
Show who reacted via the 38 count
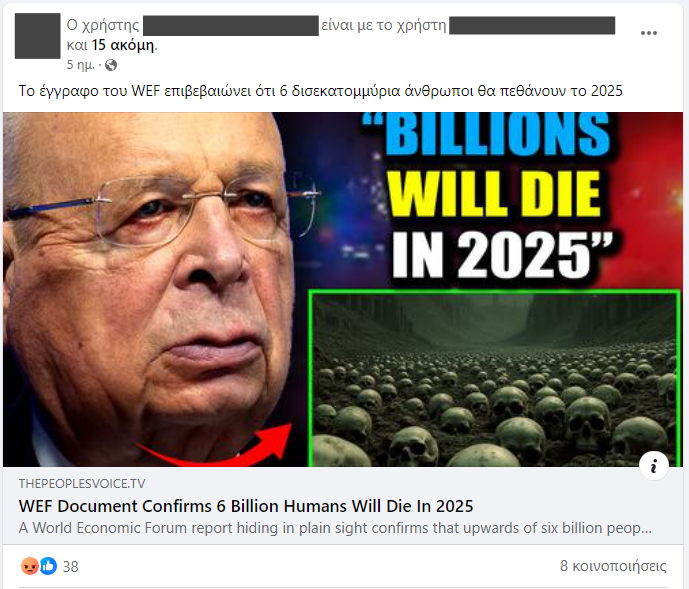[x=70, y=567]
